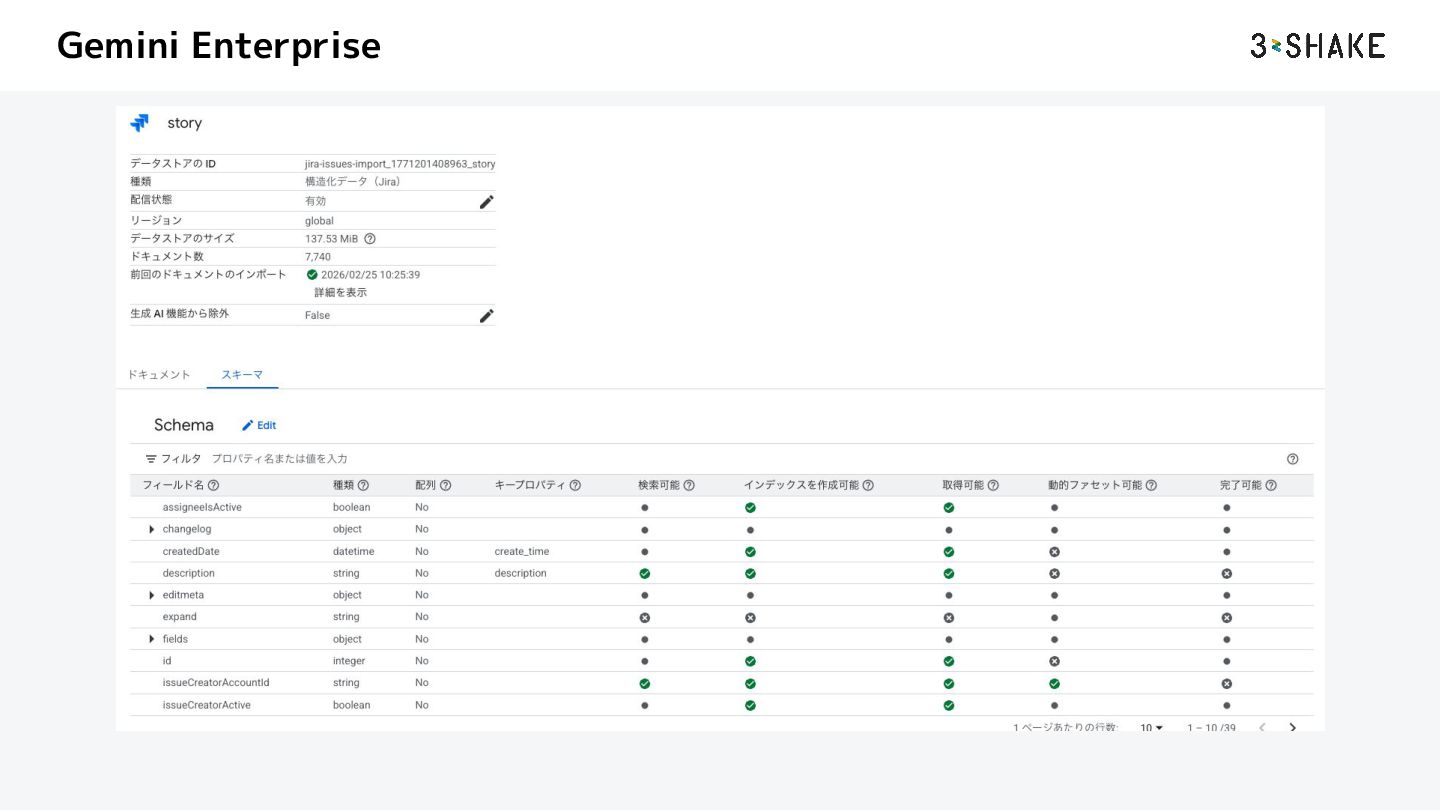This screenshot has height=810, width=1440.
Task: Open rows per page dropdown
Action: pos(1151,727)
